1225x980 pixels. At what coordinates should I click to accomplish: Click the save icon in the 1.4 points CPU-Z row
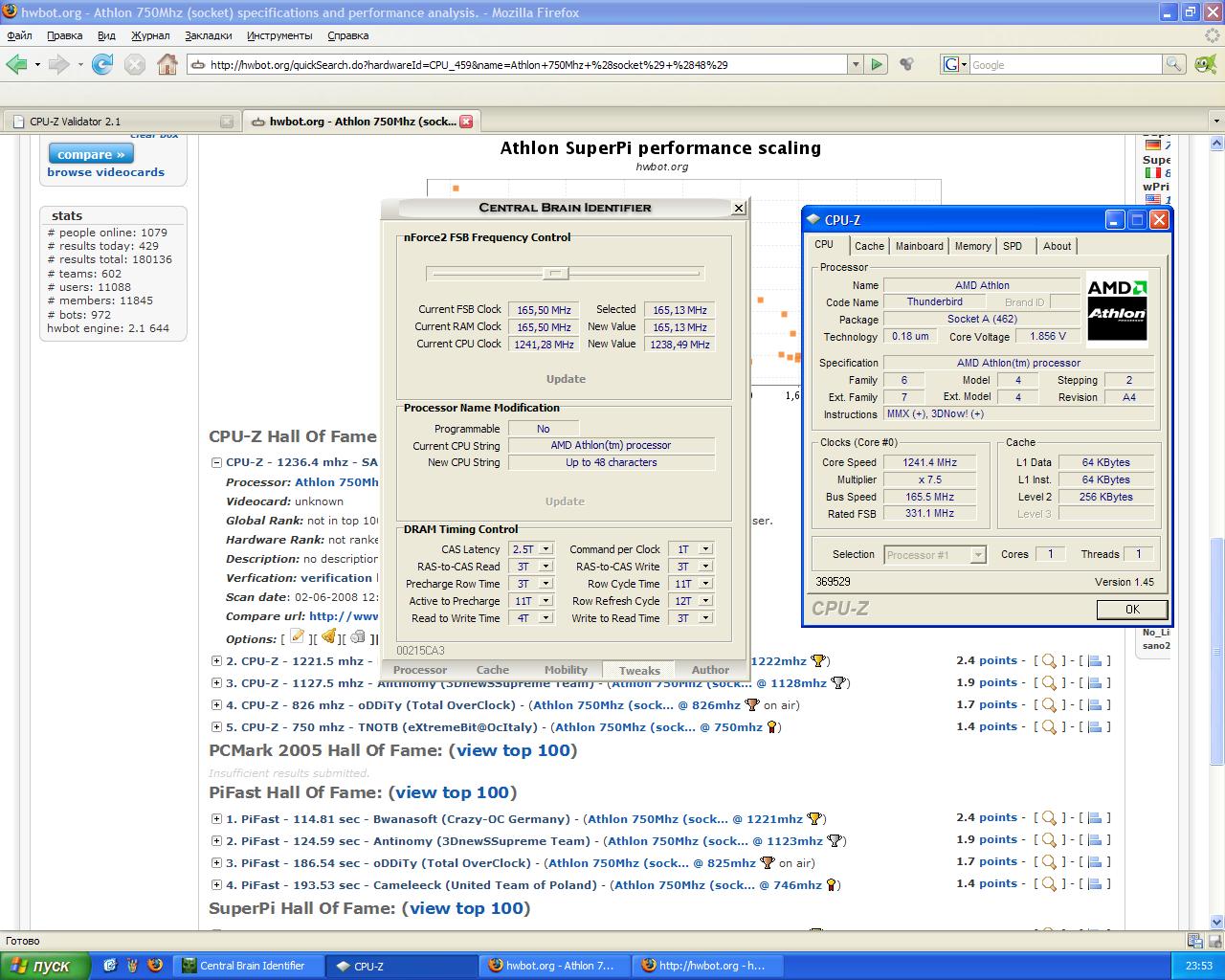[x=1095, y=726]
